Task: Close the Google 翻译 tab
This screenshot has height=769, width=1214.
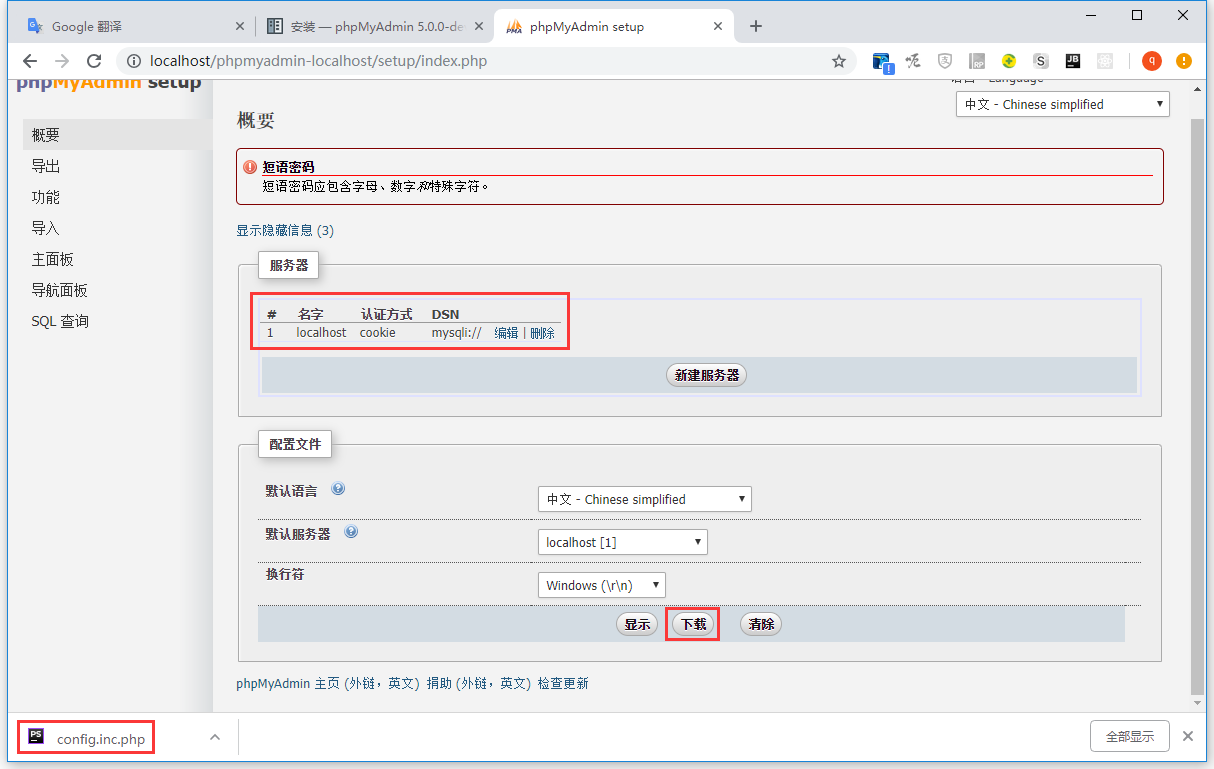Action: (x=238, y=27)
